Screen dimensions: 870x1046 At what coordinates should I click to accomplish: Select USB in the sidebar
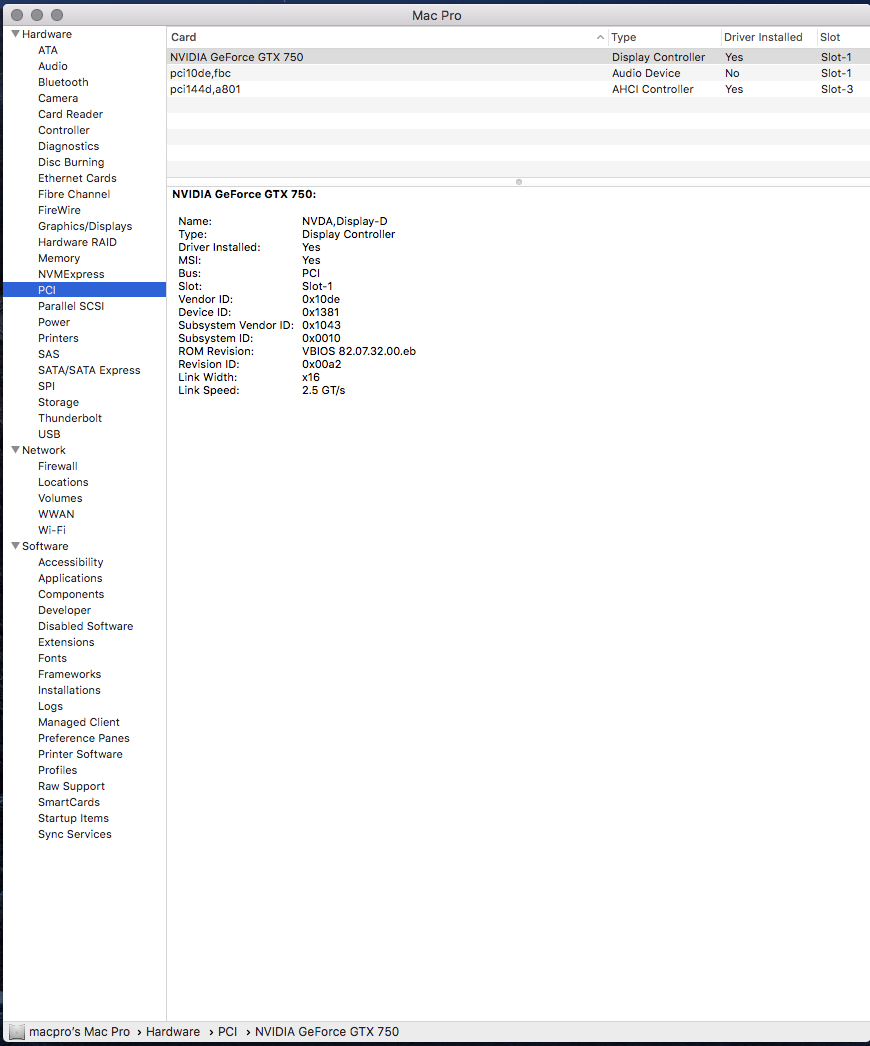pos(49,434)
